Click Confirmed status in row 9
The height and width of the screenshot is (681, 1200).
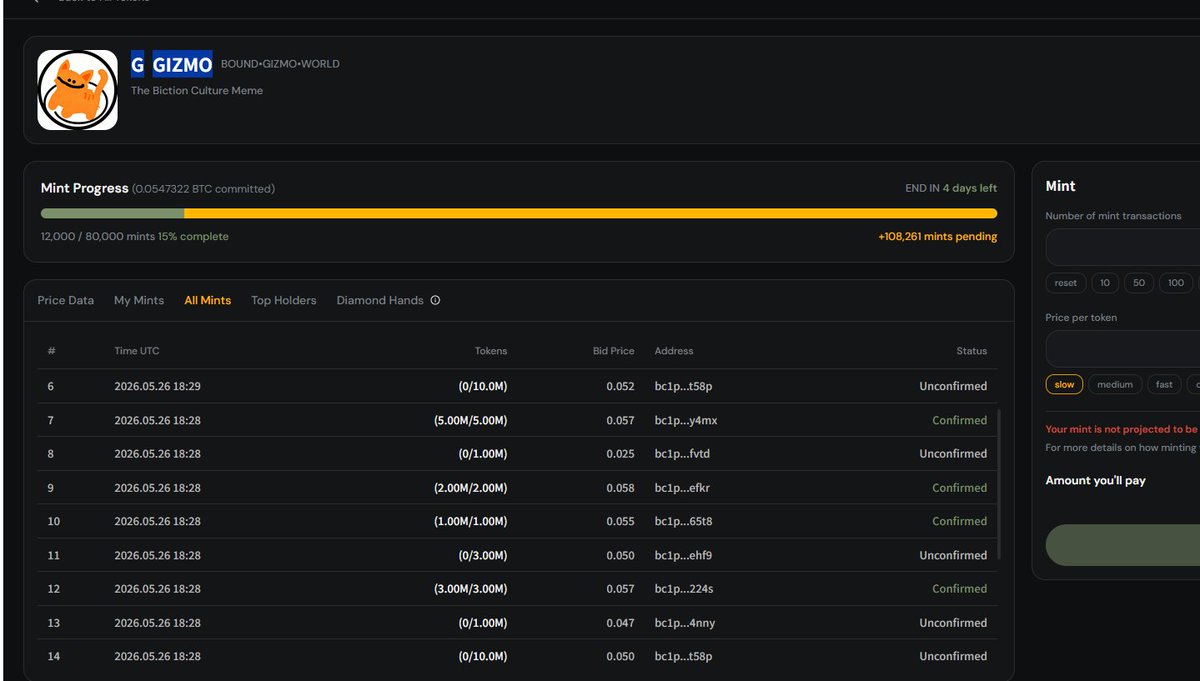pyautogui.click(x=959, y=488)
